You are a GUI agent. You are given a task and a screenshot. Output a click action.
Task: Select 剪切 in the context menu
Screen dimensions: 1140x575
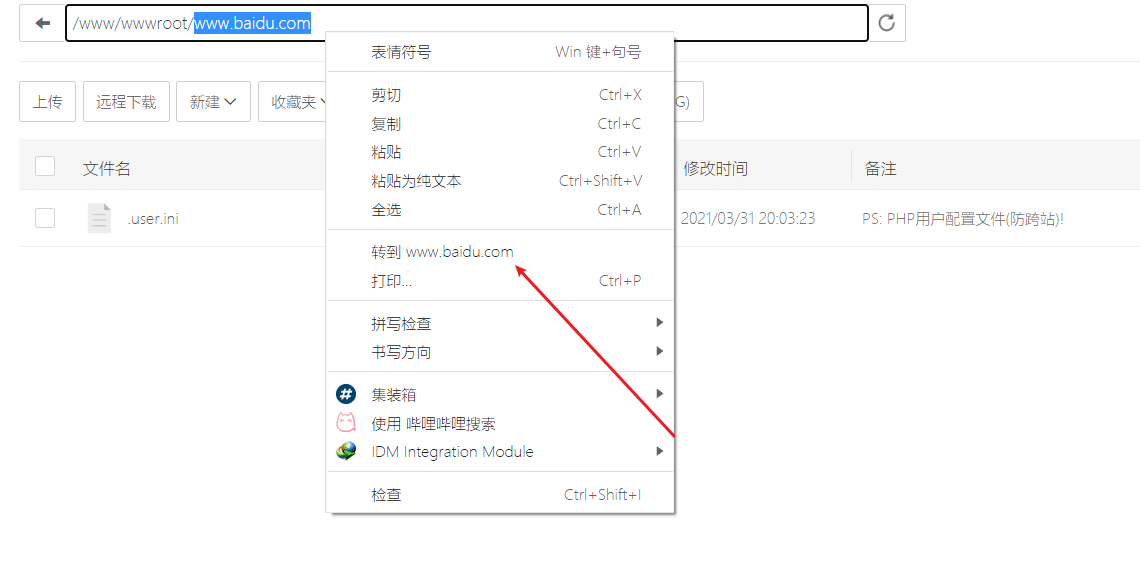click(500, 95)
